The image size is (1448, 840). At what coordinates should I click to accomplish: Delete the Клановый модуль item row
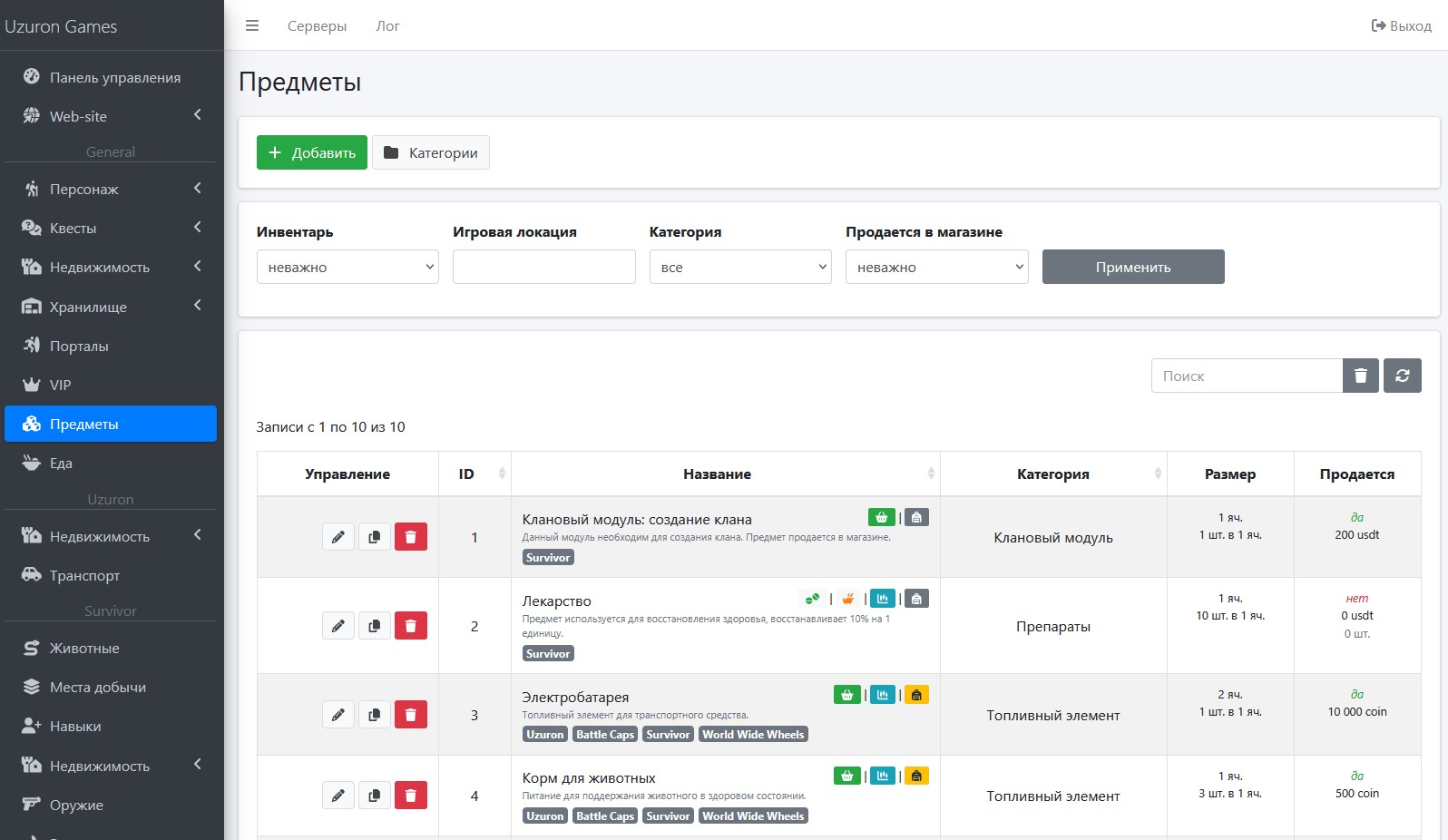(410, 537)
